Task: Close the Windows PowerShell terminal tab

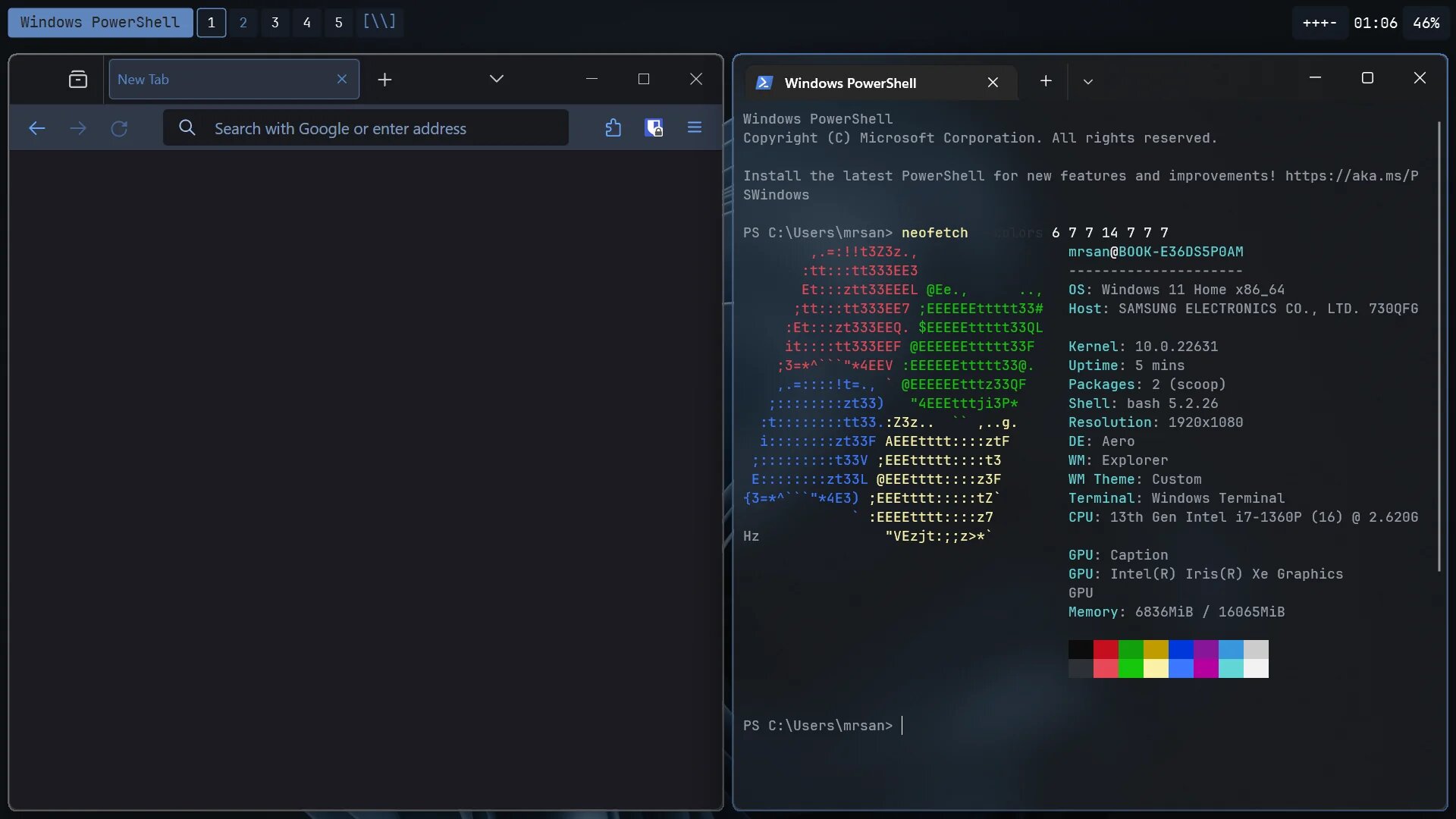Action: 993,83
